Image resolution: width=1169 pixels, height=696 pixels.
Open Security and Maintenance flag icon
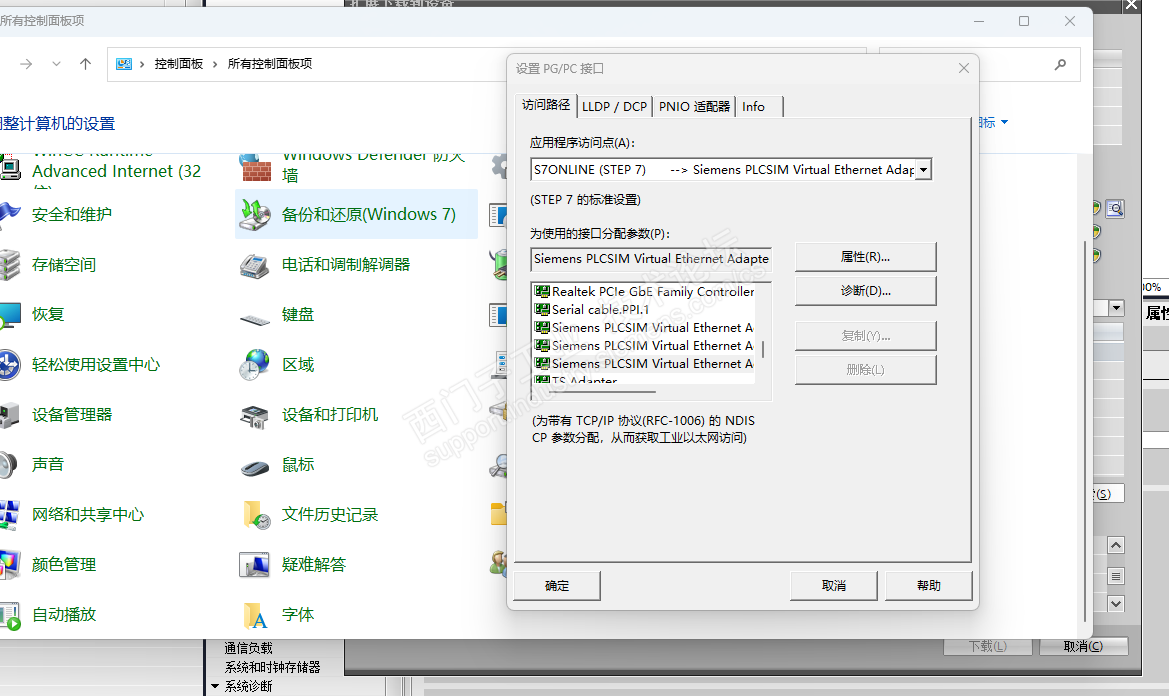pyautogui.click(x=10, y=215)
